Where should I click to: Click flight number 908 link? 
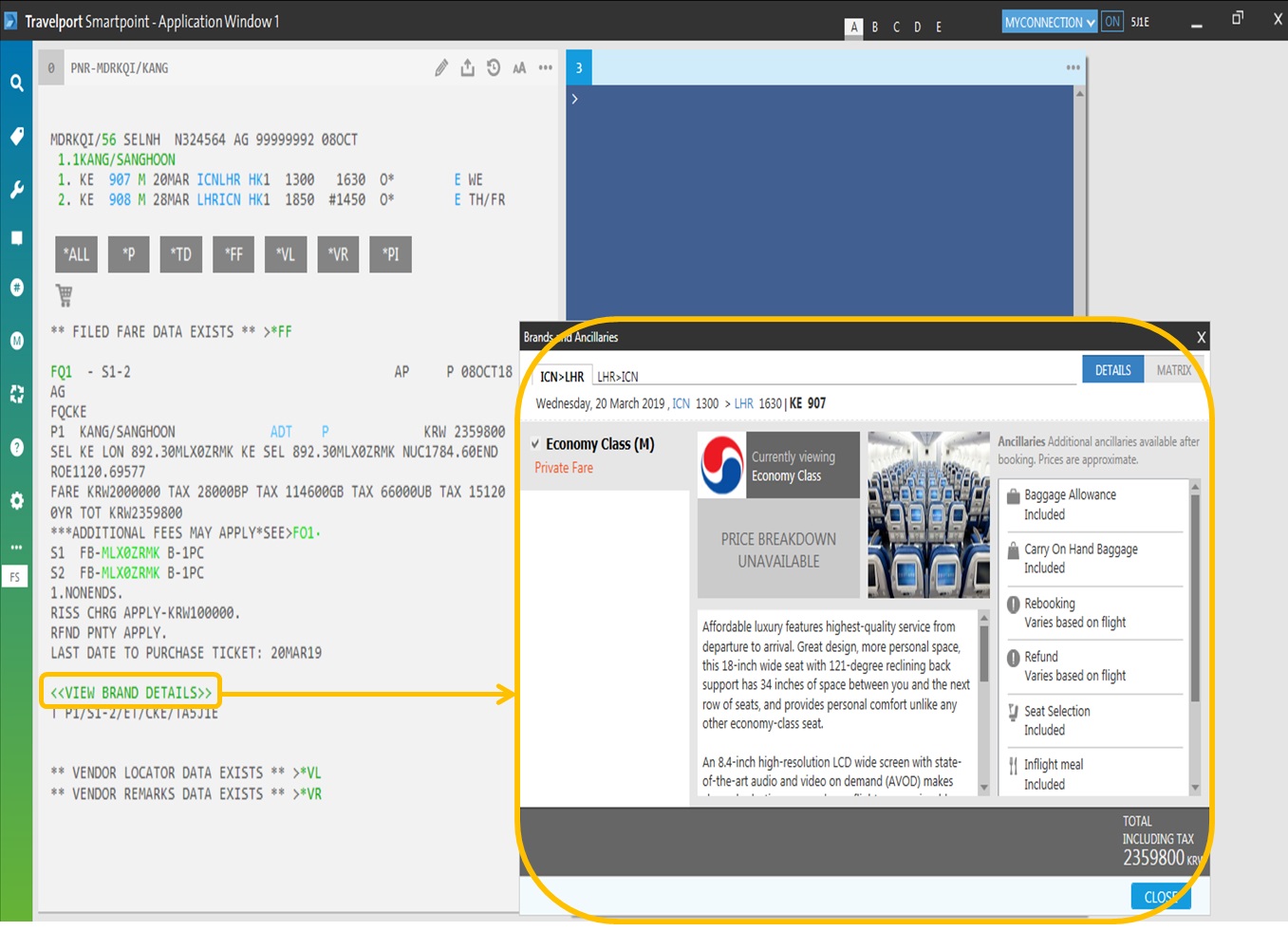pyautogui.click(x=120, y=200)
